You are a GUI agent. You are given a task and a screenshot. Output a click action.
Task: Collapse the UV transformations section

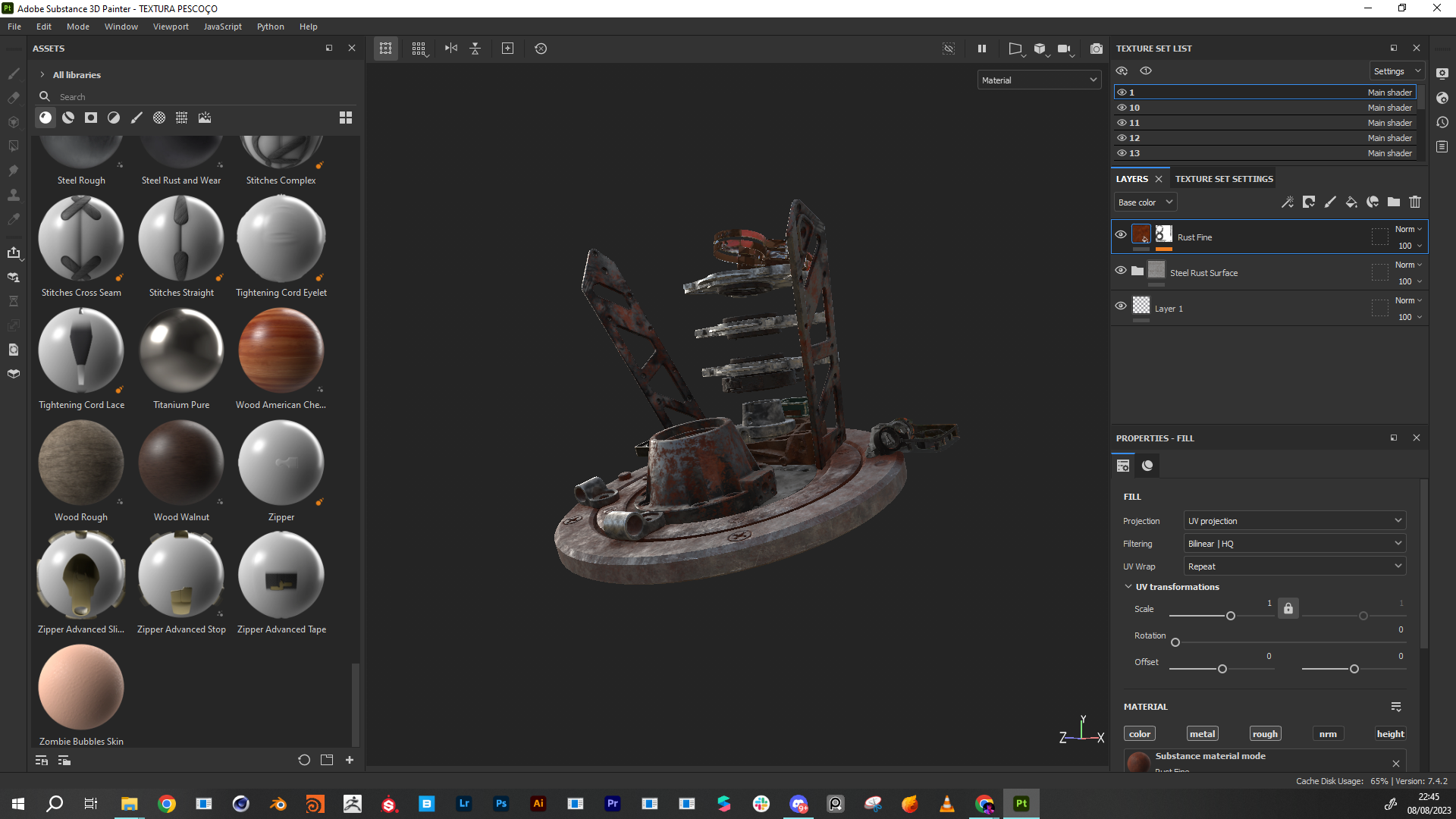(x=1128, y=587)
